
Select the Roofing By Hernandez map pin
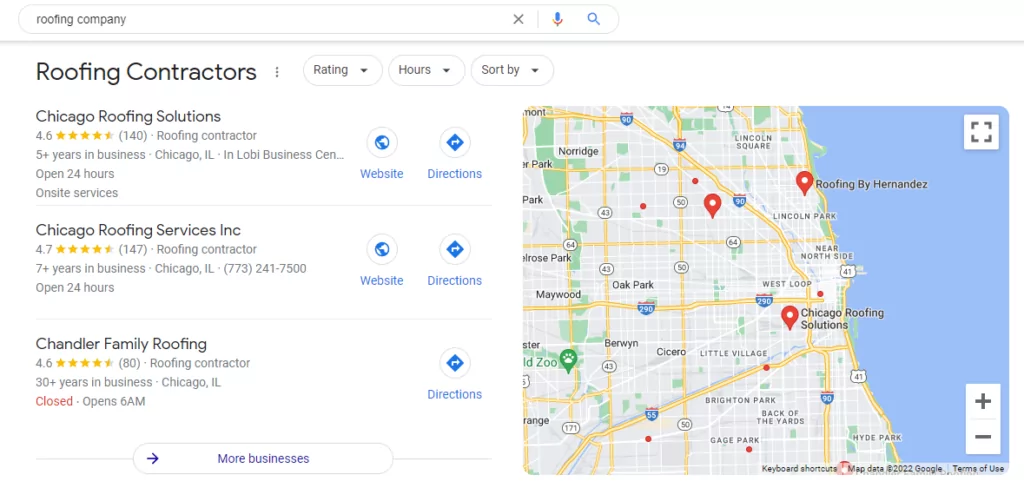click(x=805, y=183)
